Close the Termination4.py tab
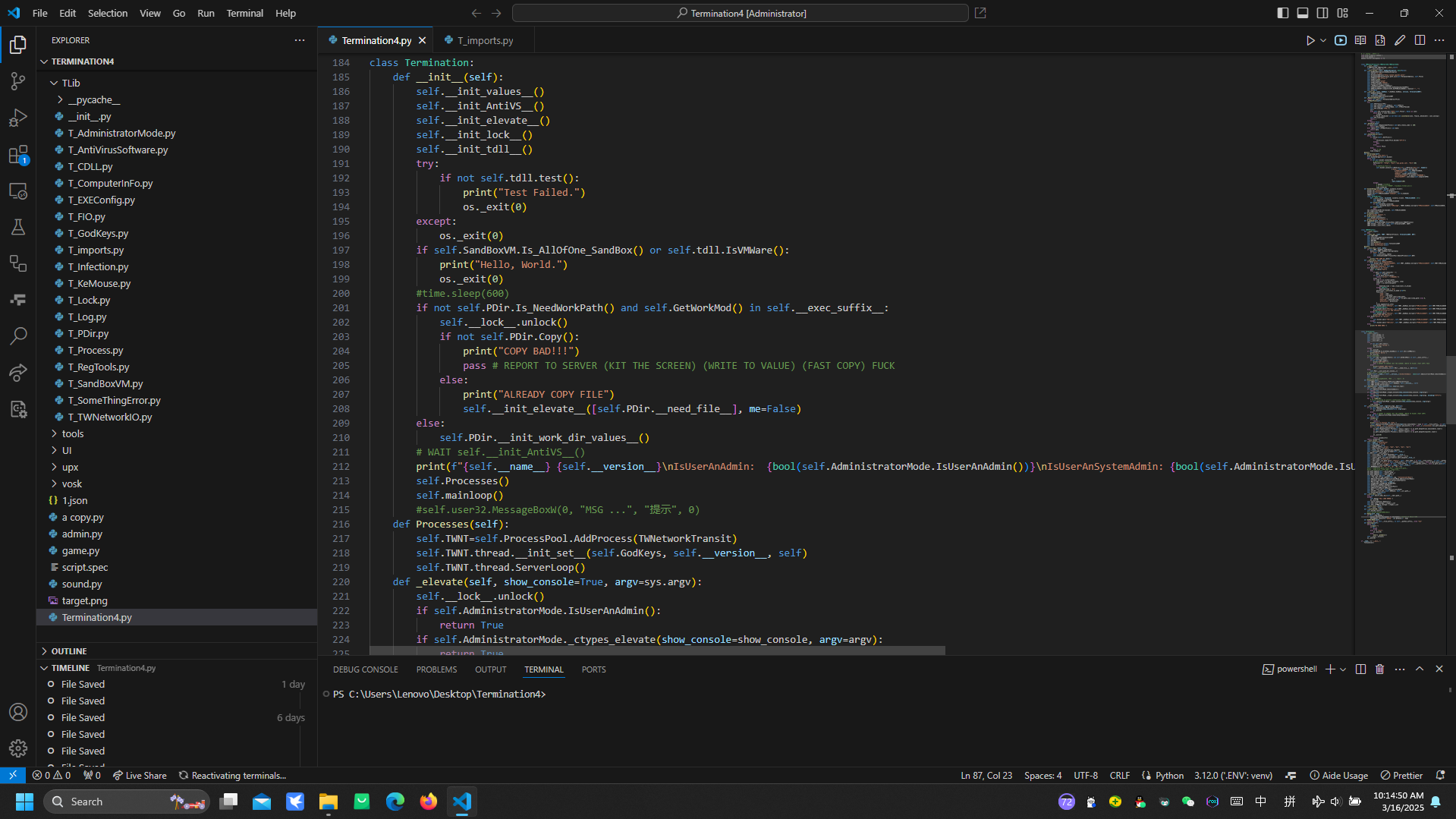Screen dimensions: 1456x819 click(423, 40)
